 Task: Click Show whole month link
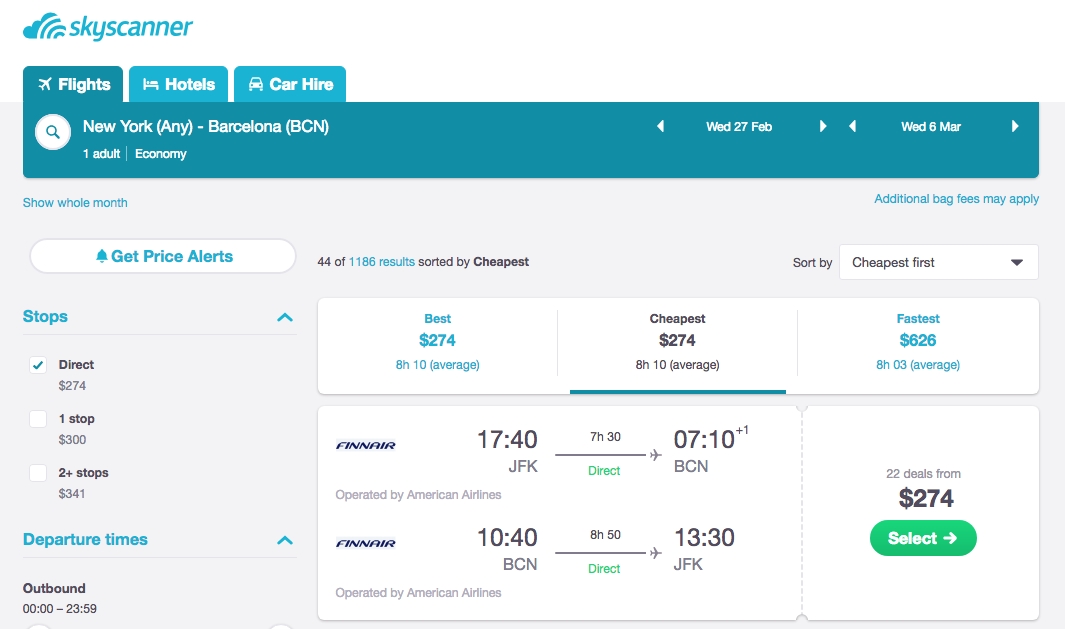75,203
